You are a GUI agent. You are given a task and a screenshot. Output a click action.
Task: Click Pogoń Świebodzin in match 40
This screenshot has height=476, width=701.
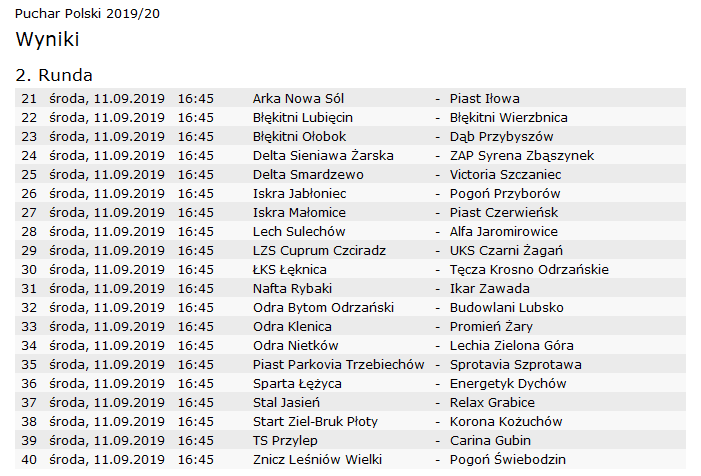508,459
